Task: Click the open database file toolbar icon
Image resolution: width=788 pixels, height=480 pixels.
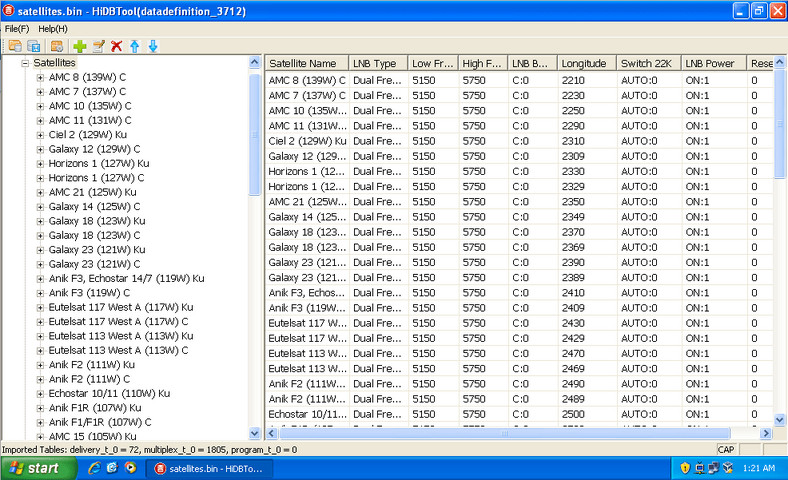Action: tap(15, 46)
